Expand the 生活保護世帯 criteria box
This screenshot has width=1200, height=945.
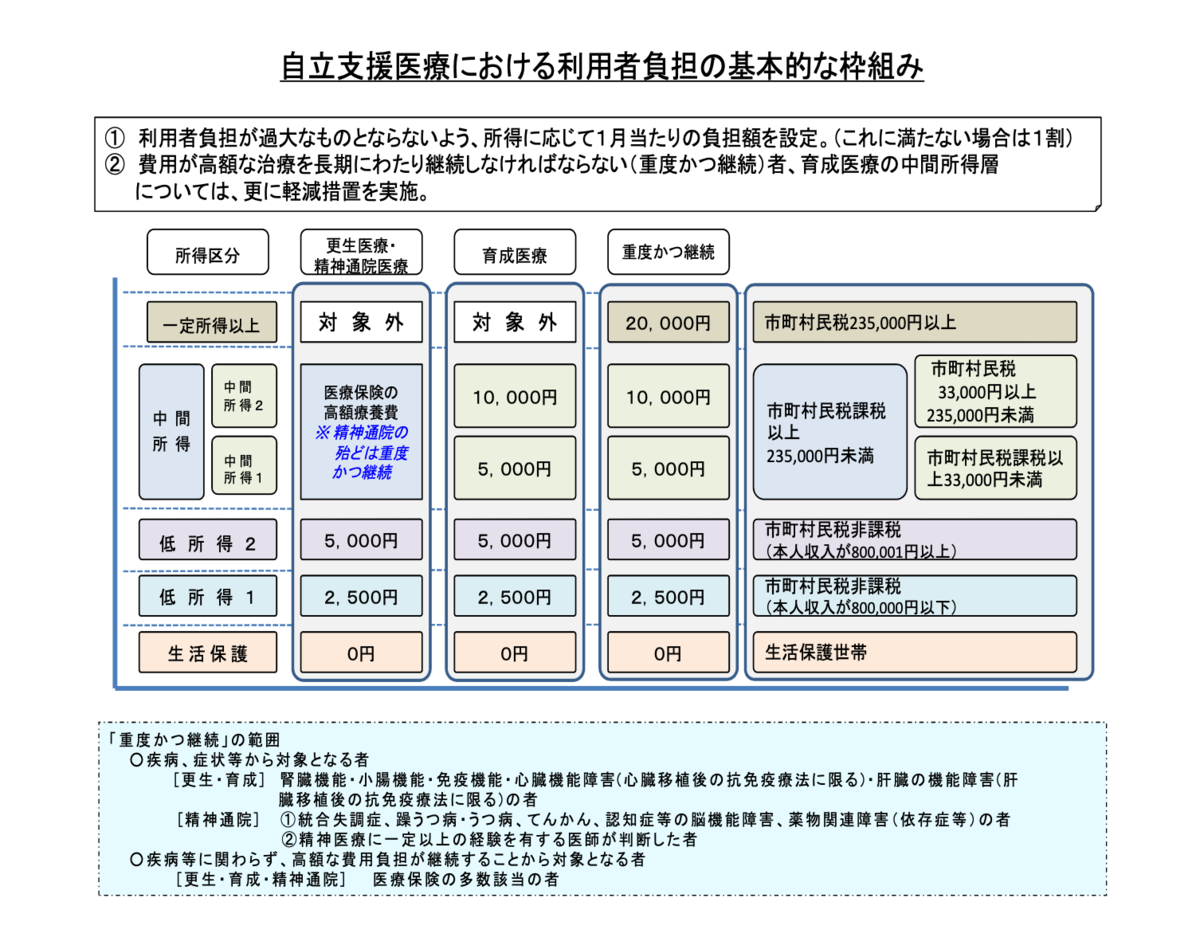tap(915, 652)
